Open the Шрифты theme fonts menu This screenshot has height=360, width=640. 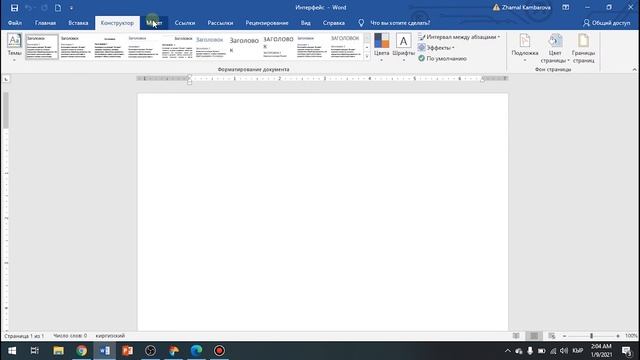point(403,47)
